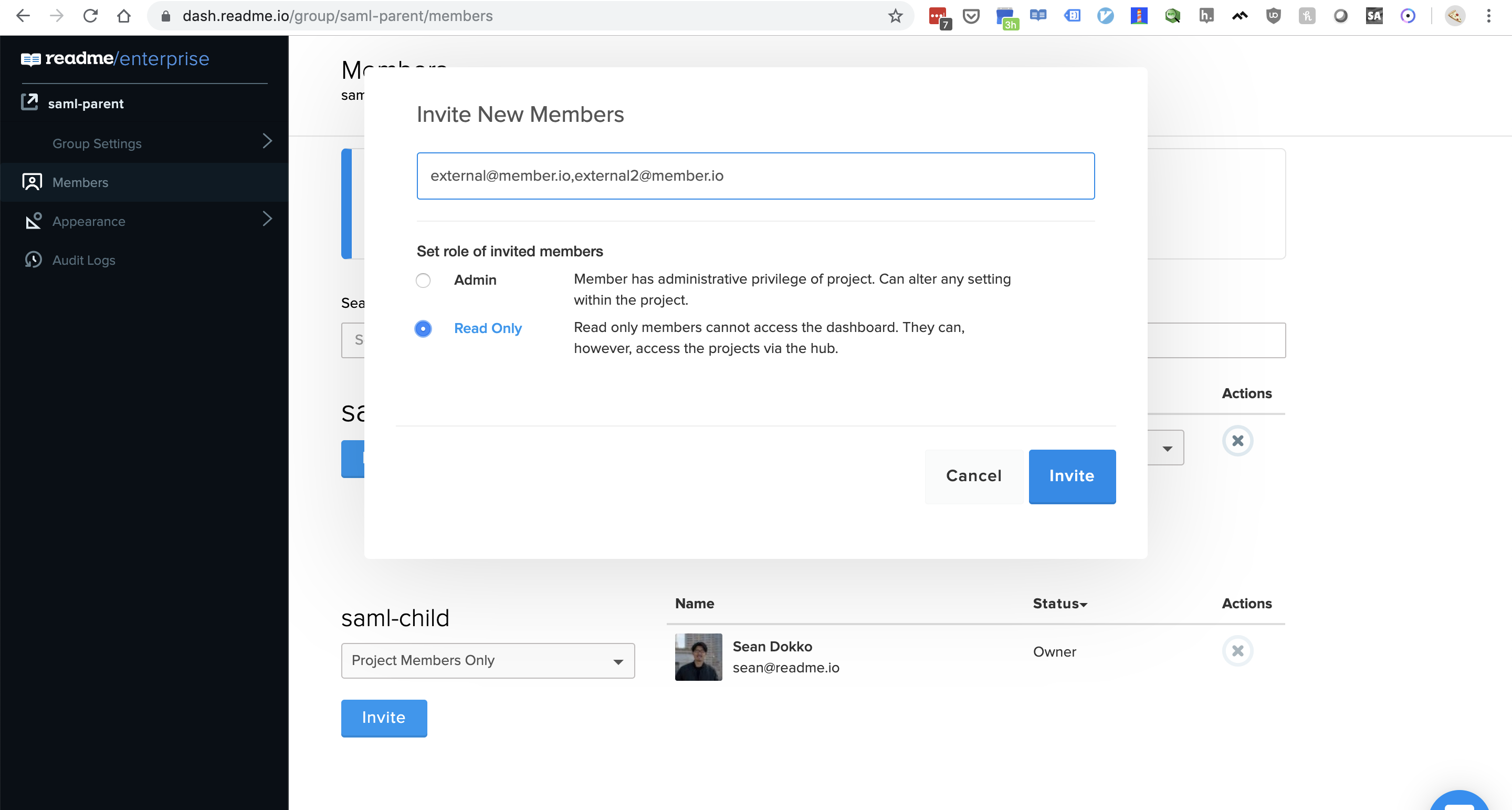
Task: Open Appearance menu item
Action: [x=89, y=222]
